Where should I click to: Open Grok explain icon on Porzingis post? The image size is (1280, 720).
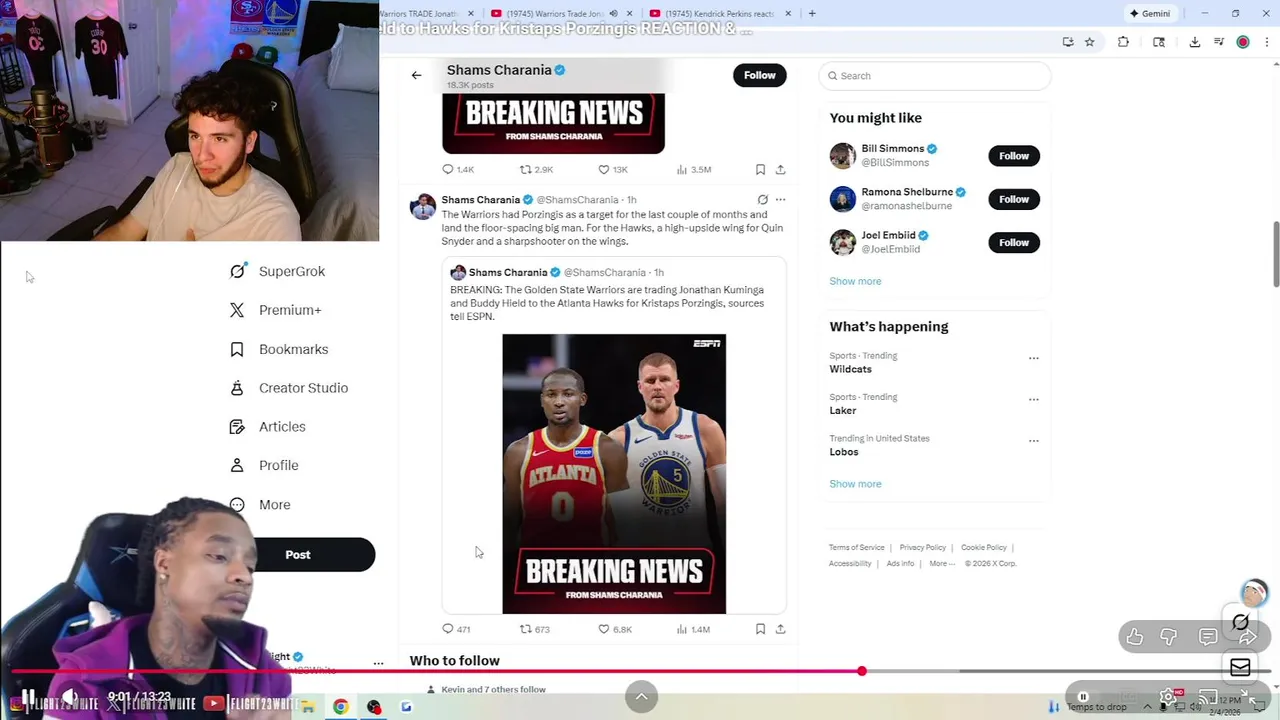[762, 200]
